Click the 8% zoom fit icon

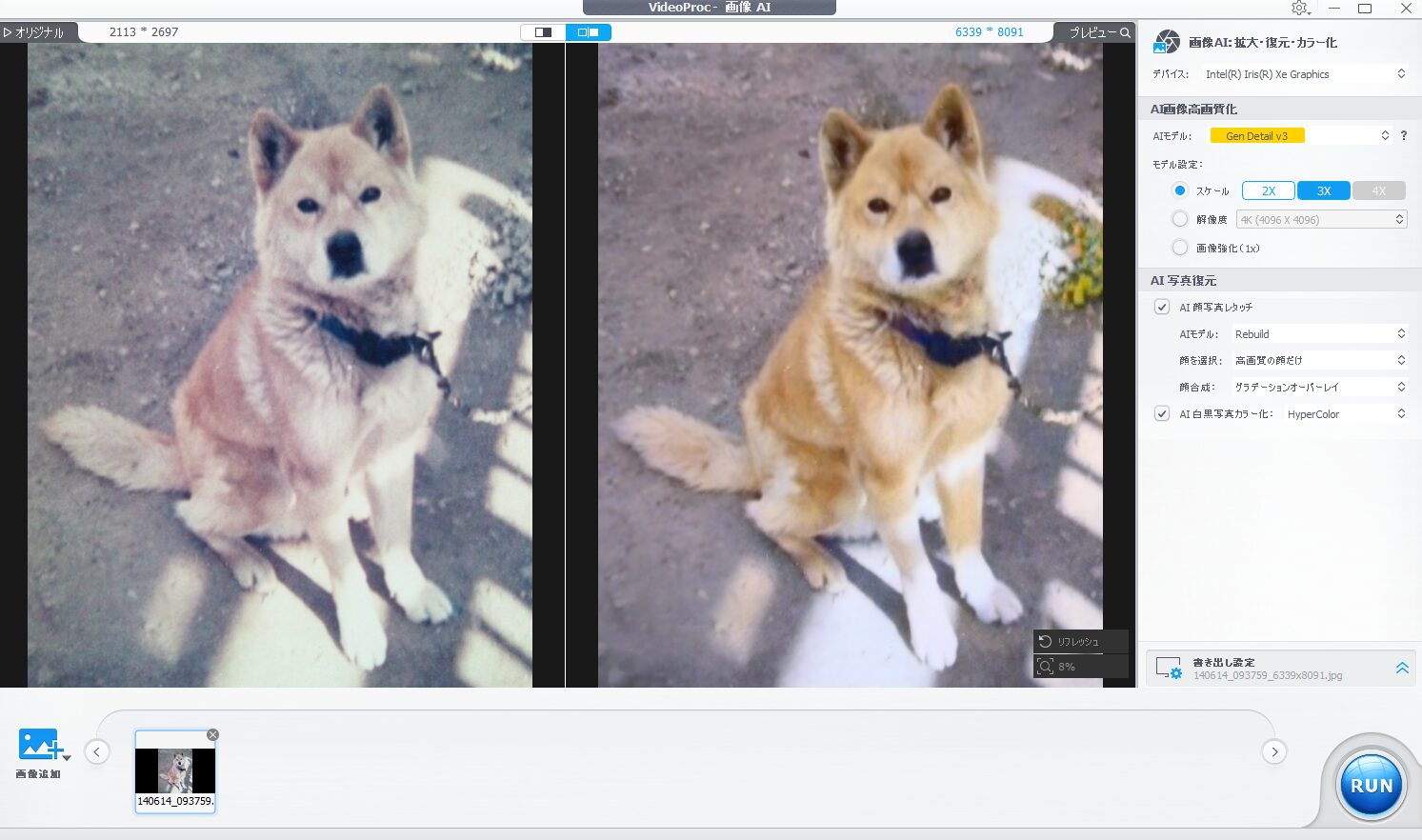click(x=1045, y=666)
